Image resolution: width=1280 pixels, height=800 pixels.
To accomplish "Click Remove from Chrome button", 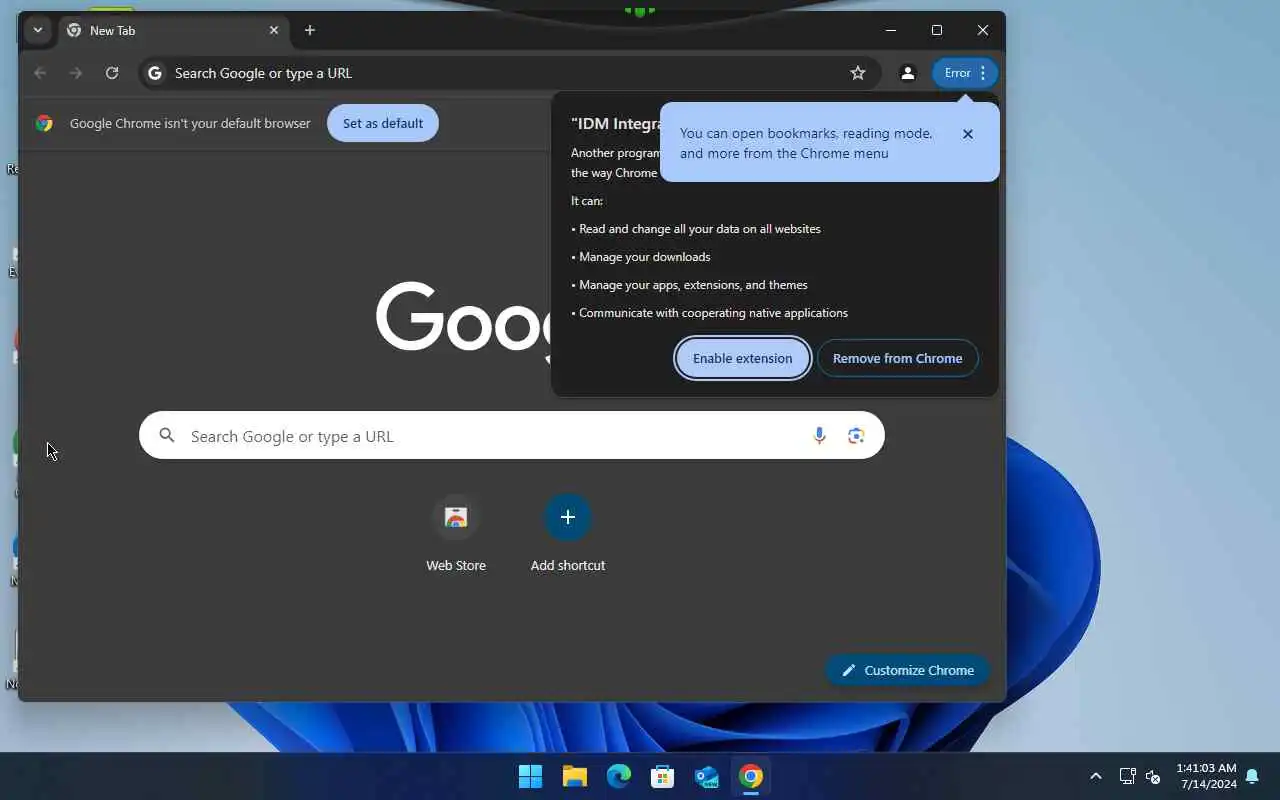I will pos(898,358).
